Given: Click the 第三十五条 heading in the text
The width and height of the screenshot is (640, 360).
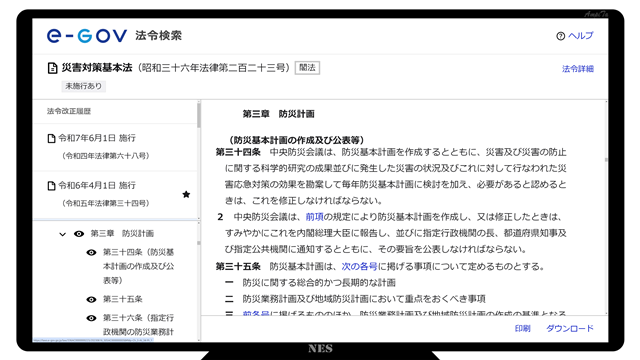Looking at the screenshot, I should (238, 267).
